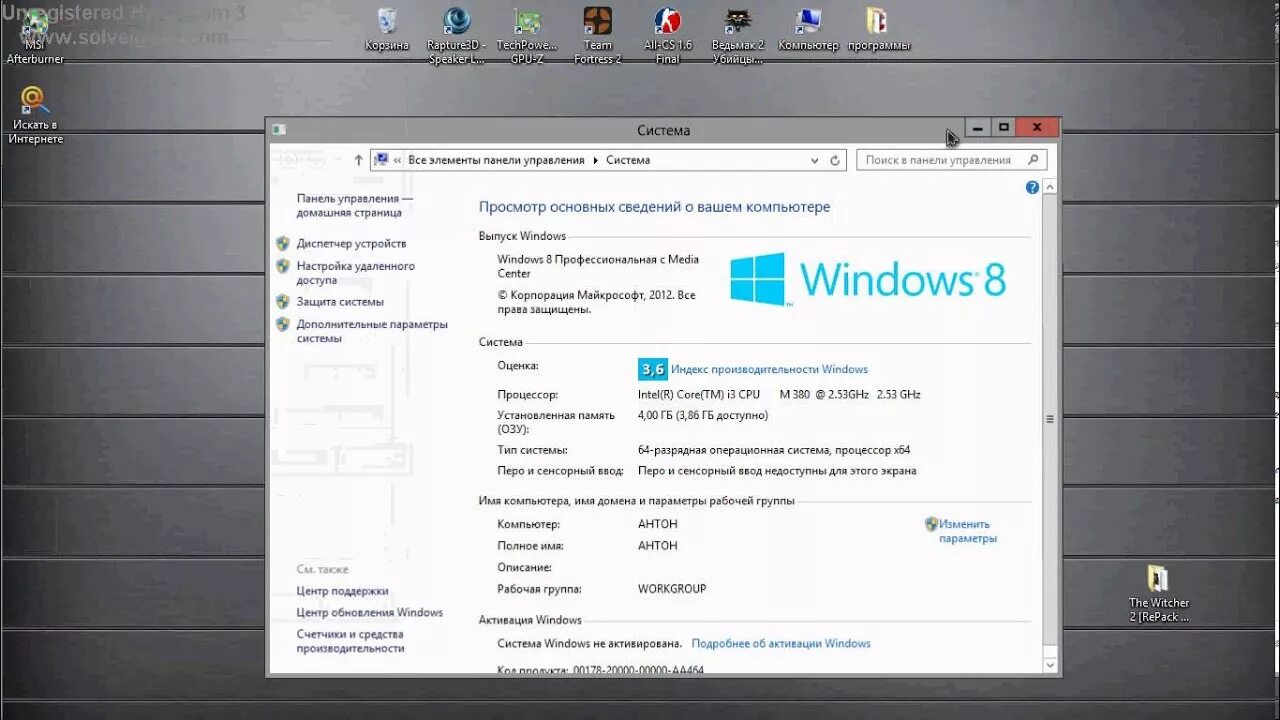Launch the Team Fortress 2 desktop icon

click(598, 36)
